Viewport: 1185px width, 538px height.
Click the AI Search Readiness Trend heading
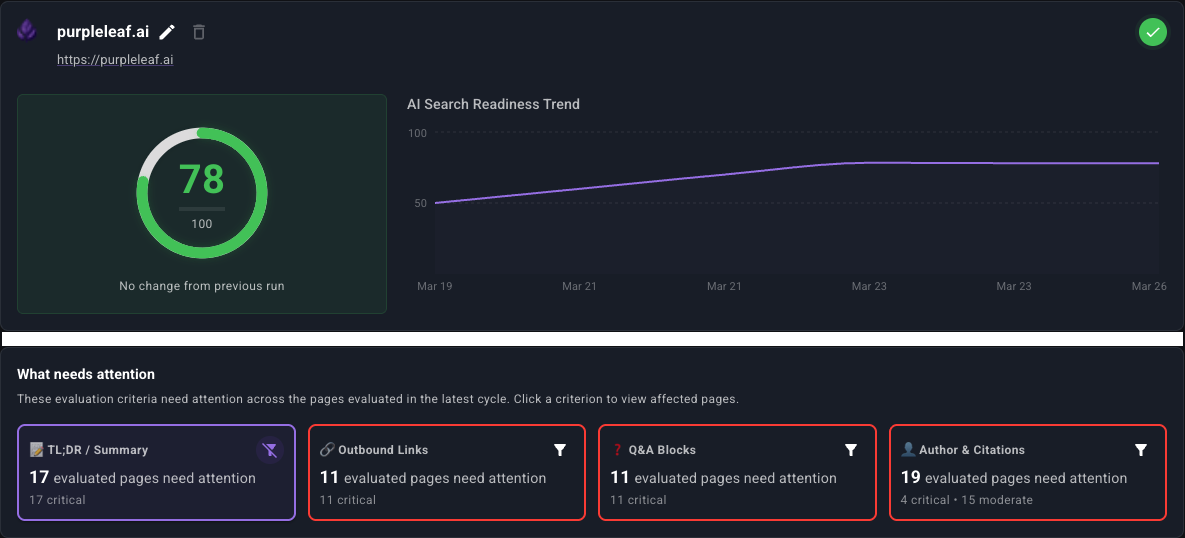[x=493, y=104]
